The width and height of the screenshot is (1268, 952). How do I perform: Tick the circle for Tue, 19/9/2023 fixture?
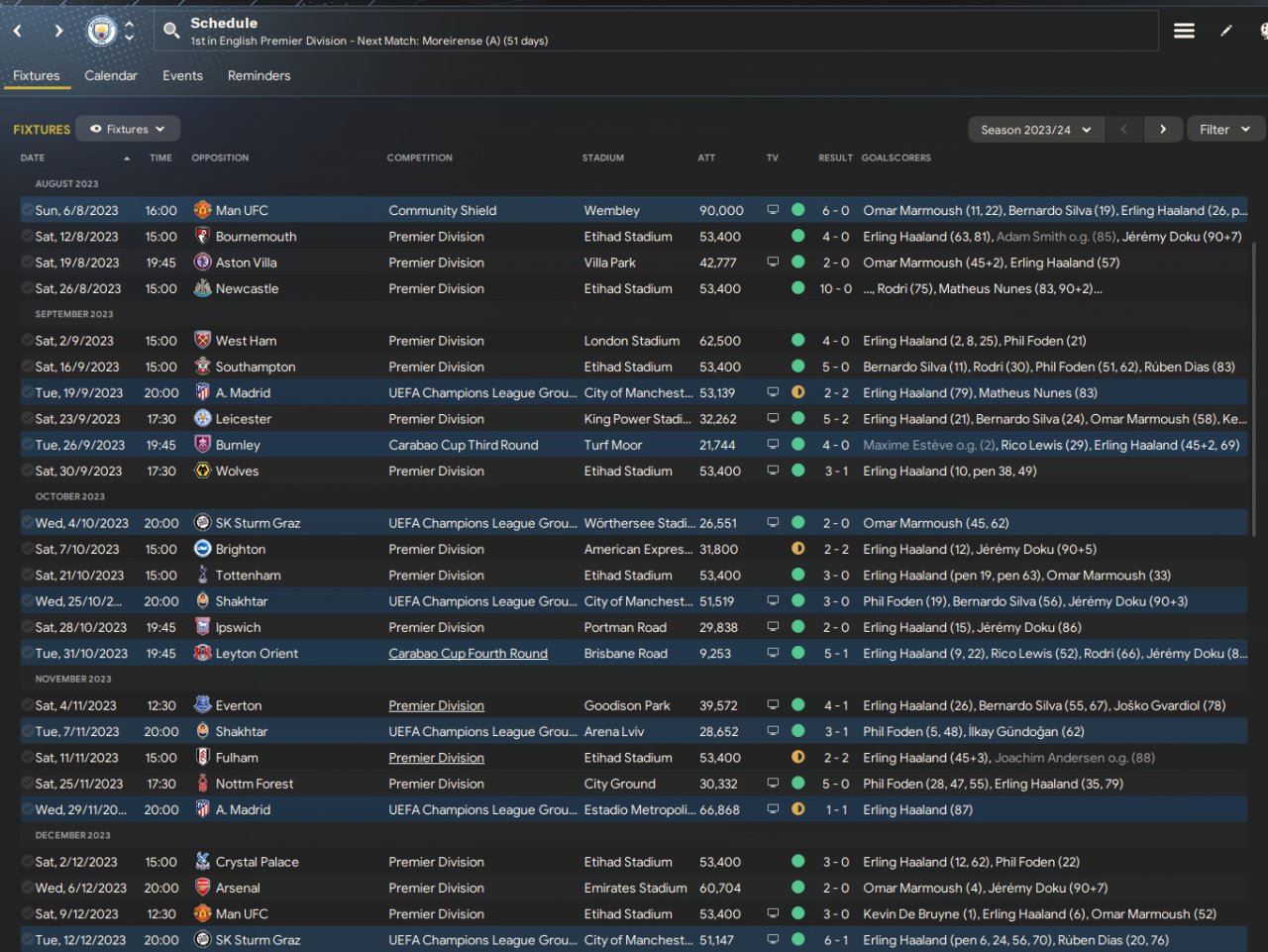coord(27,392)
